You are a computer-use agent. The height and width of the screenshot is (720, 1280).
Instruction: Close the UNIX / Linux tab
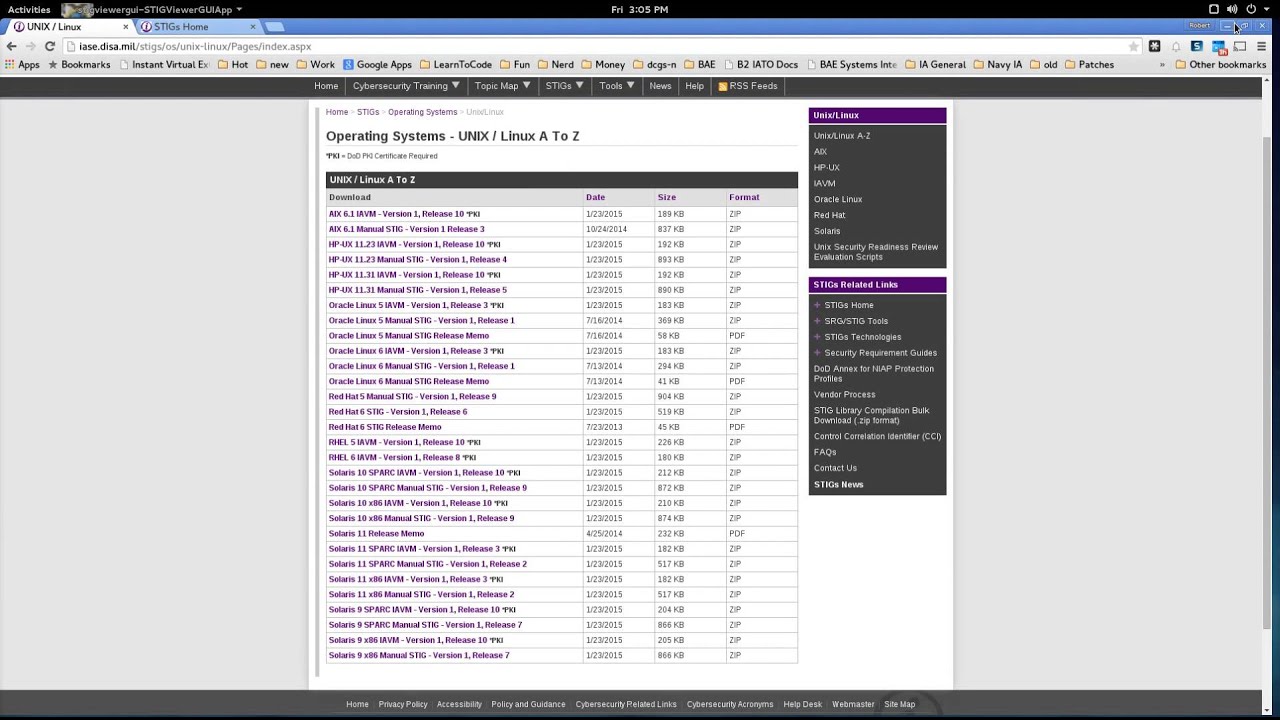click(125, 27)
